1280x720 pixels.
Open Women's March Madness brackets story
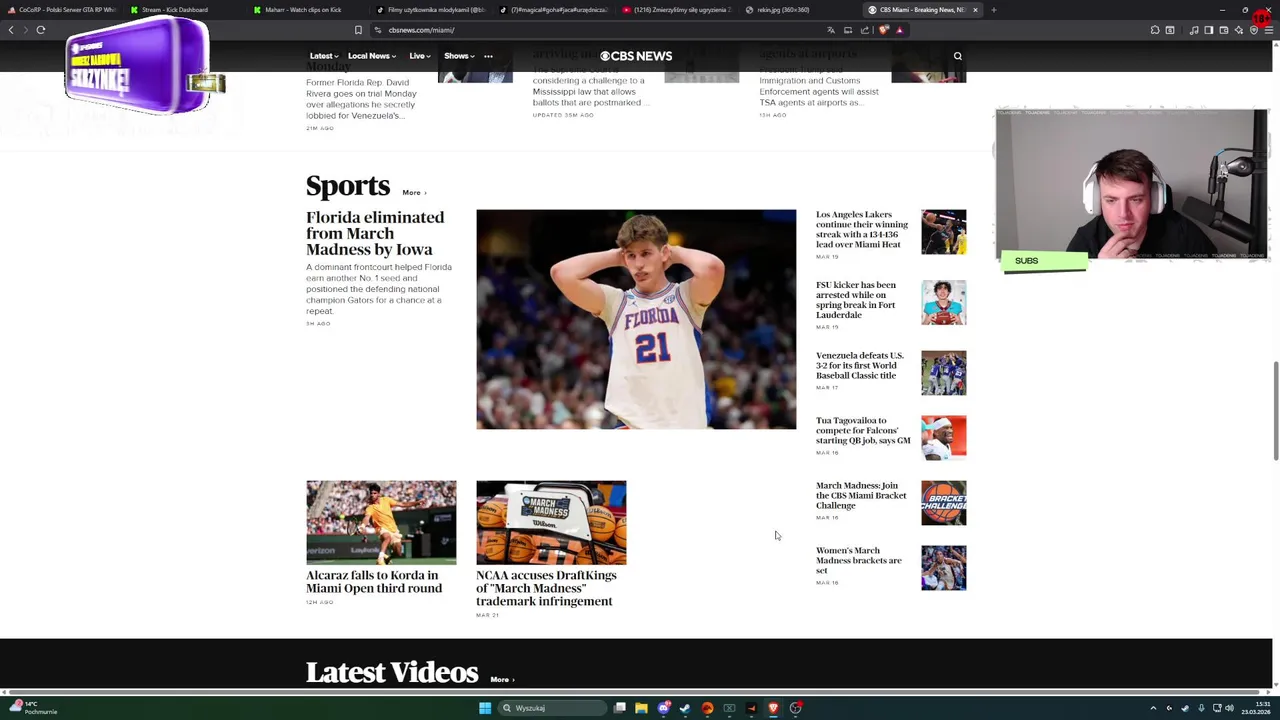pyautogui.click(x=859, y=560)
